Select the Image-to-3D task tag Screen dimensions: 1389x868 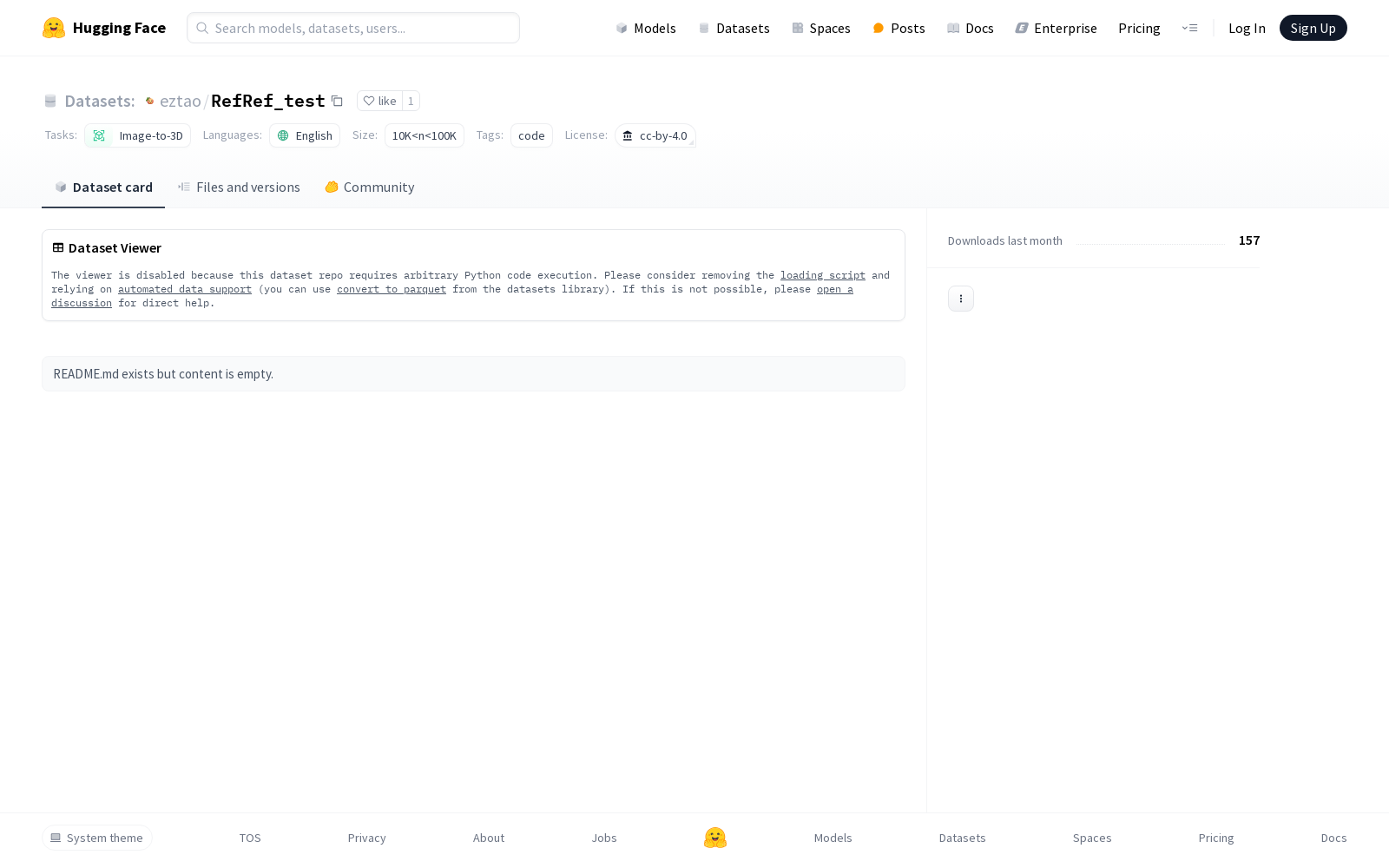point(138,135)
